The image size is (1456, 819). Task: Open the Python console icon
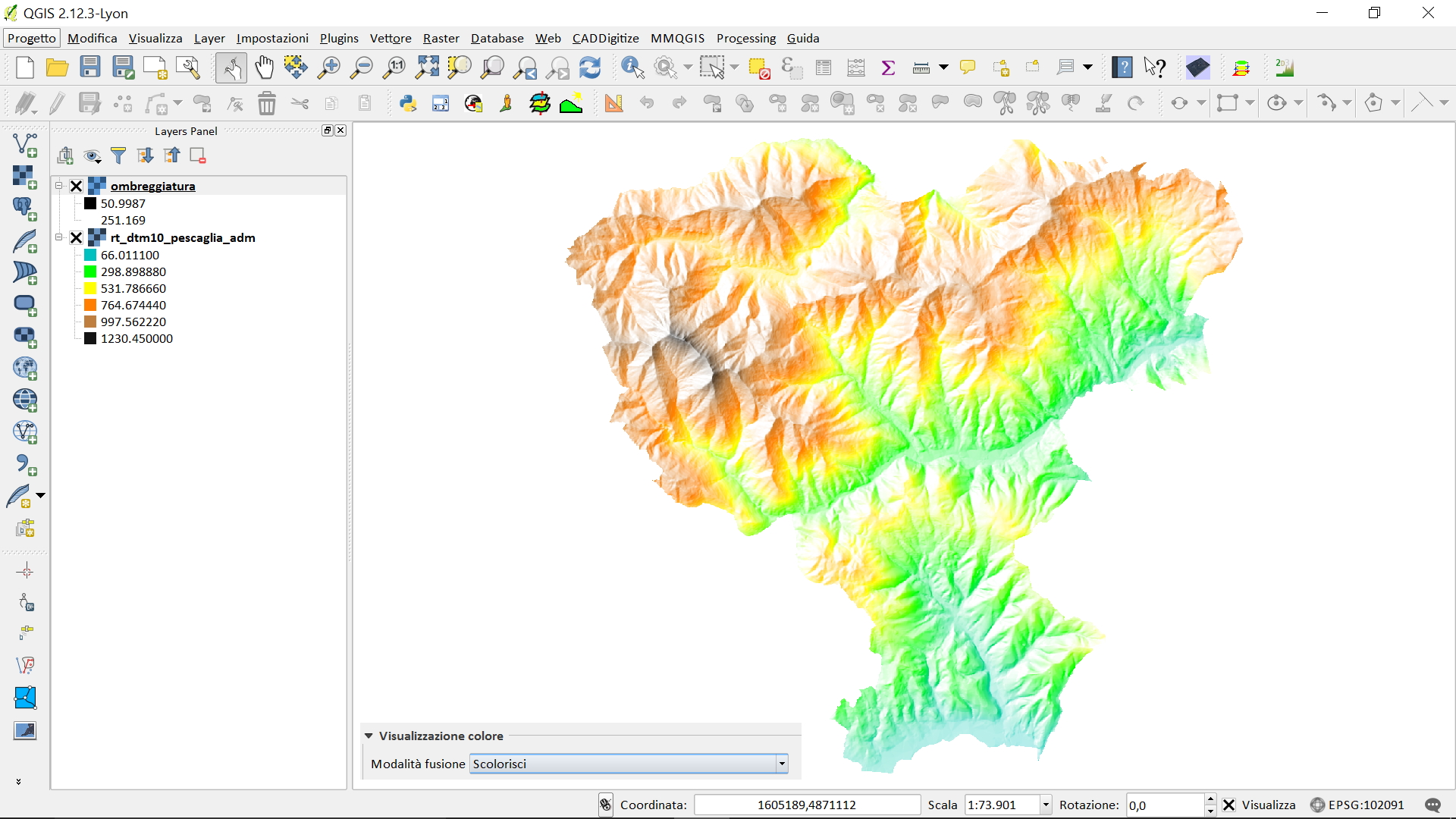pyautogui.click(x=408, y=103)
